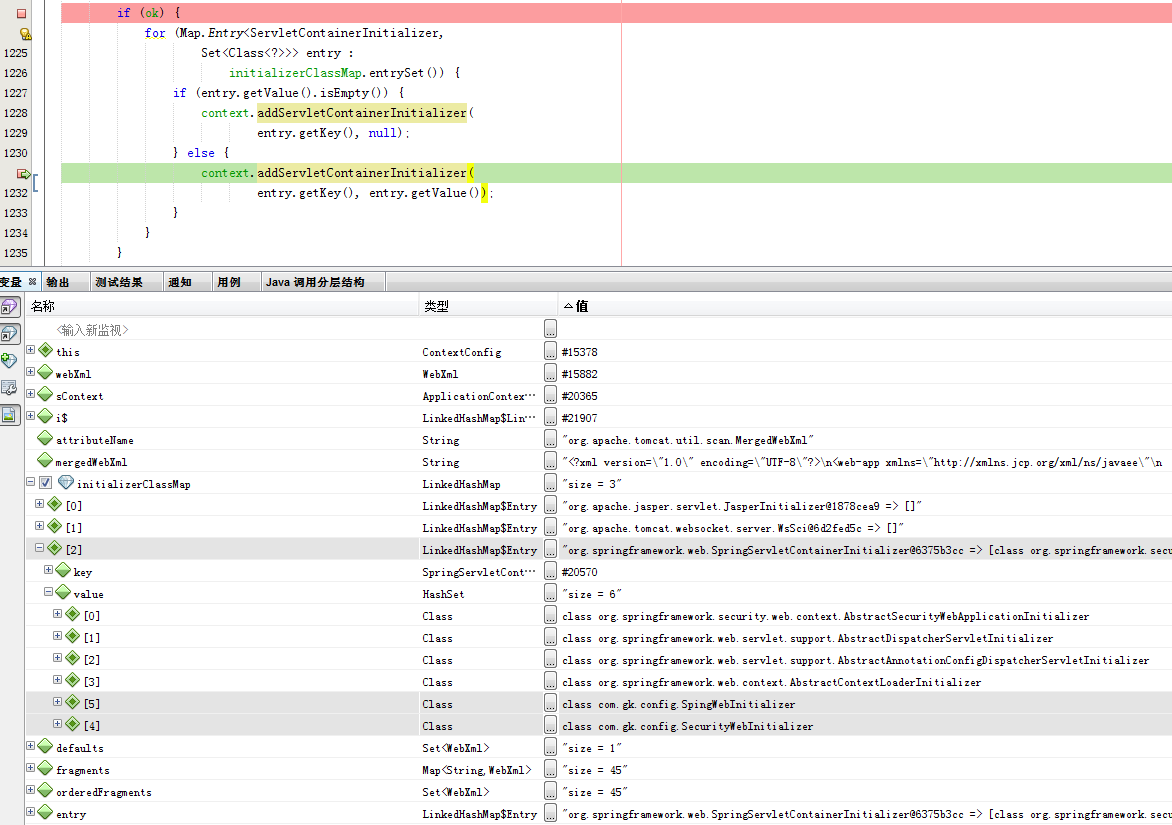The image size is (1172, 825).
Task: Switch to the 输出 tab
Action: point(58,282)
